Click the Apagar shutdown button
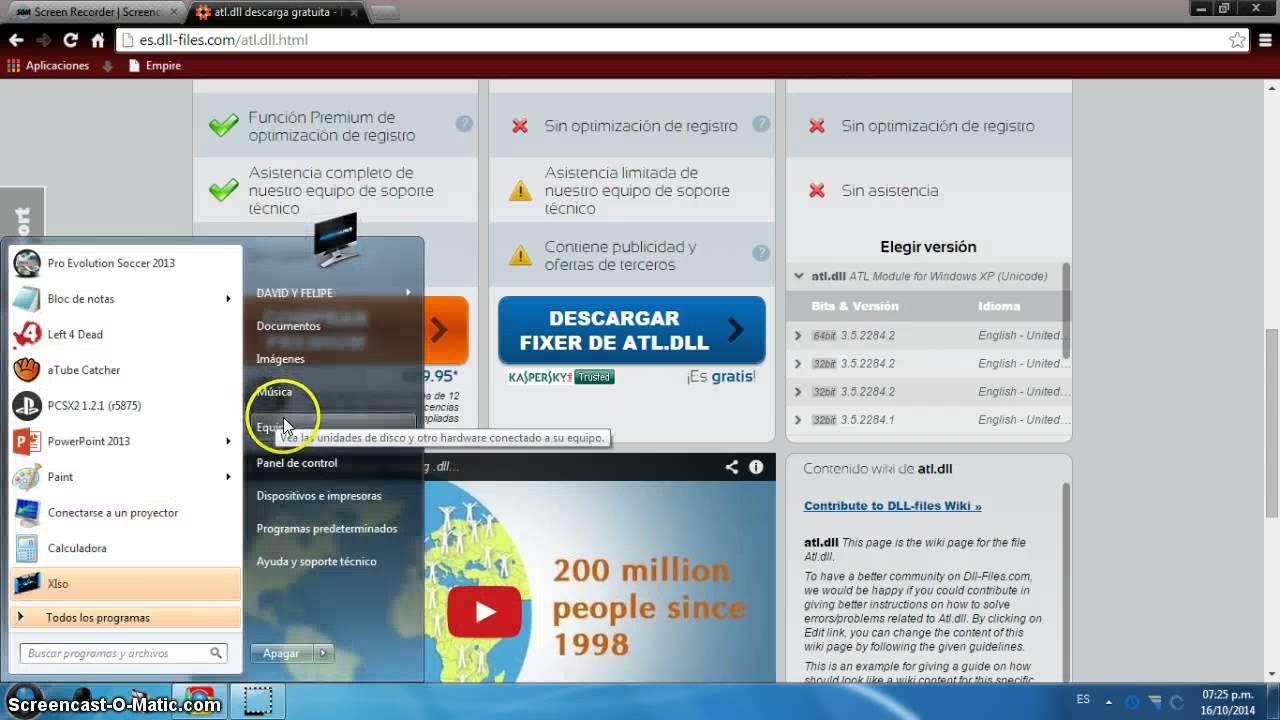Image resolution: width=1280 pixels, height=720 pixels. [282, 653]
